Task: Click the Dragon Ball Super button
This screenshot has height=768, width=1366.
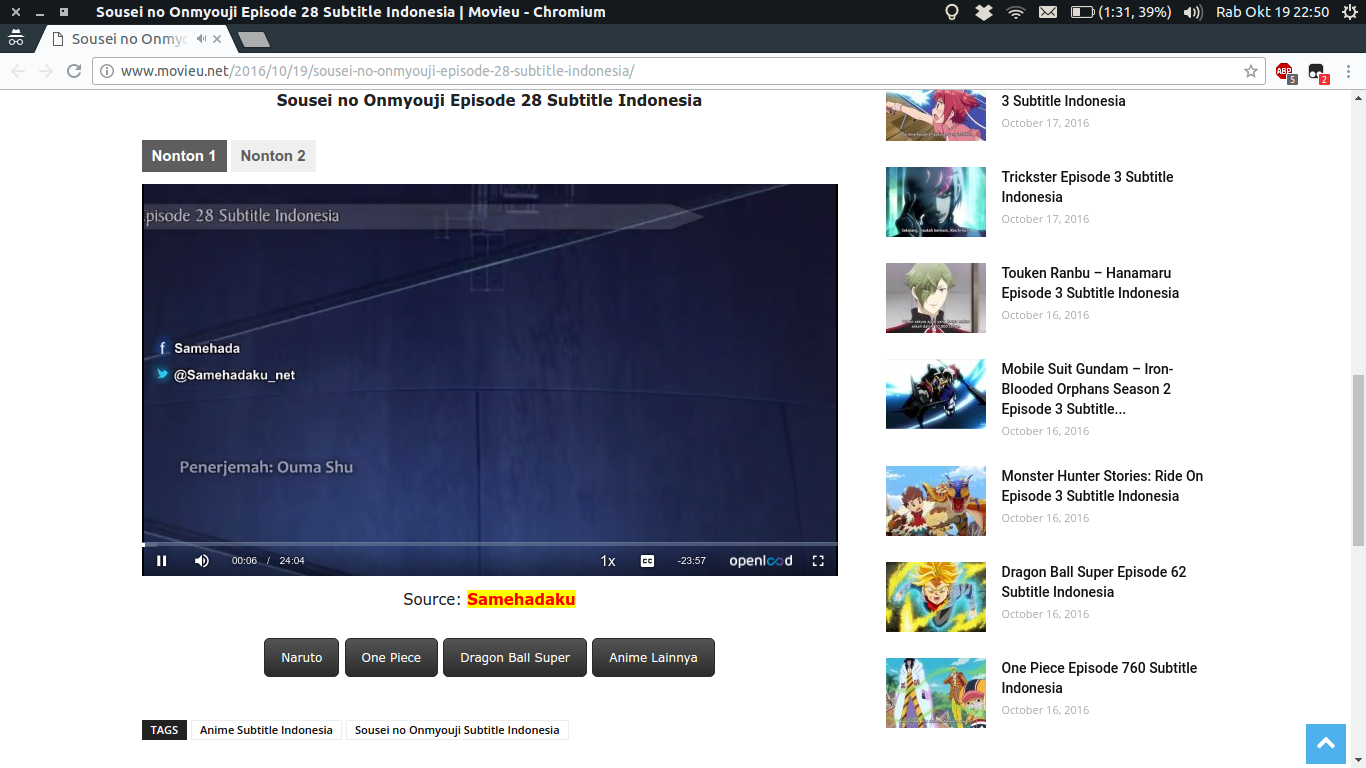Action: point(515,658)
